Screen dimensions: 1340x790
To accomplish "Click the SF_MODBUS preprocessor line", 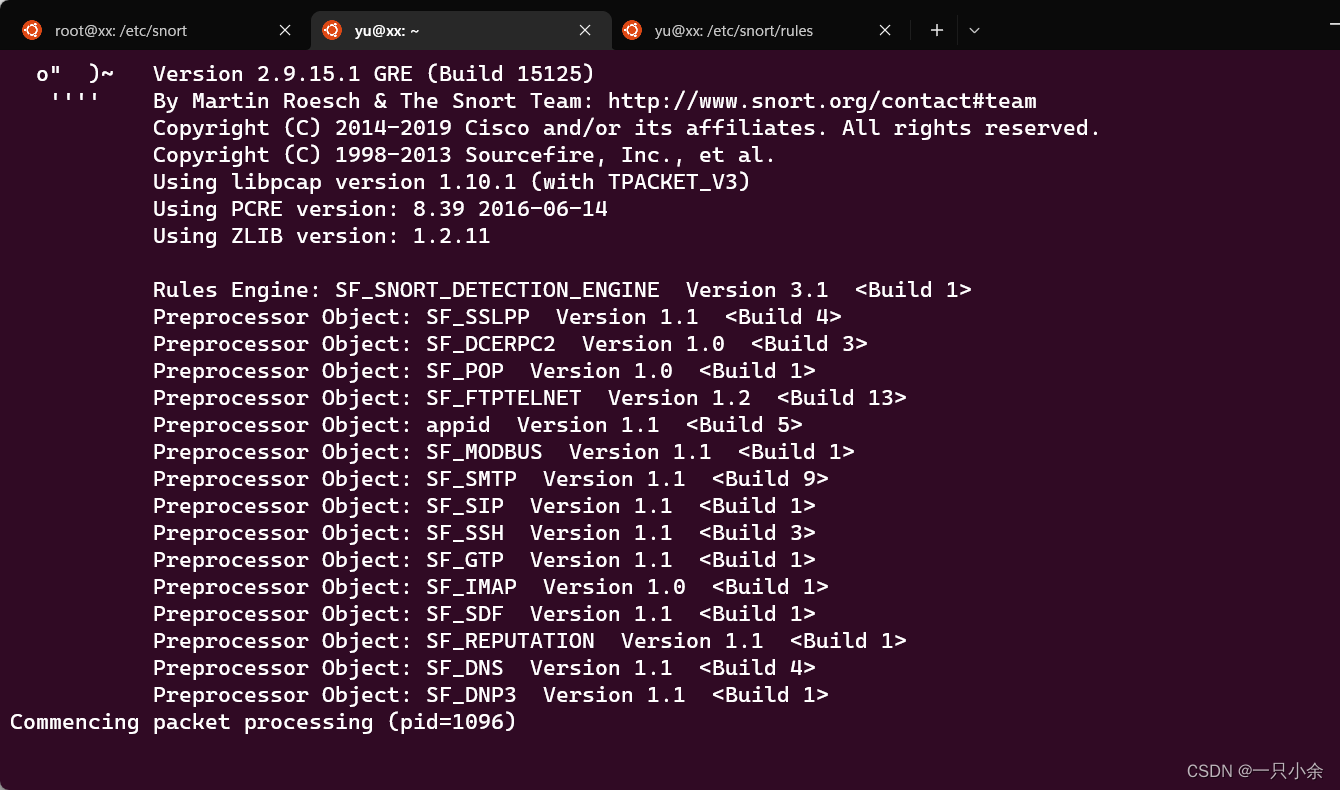I will tap(504, 452).
